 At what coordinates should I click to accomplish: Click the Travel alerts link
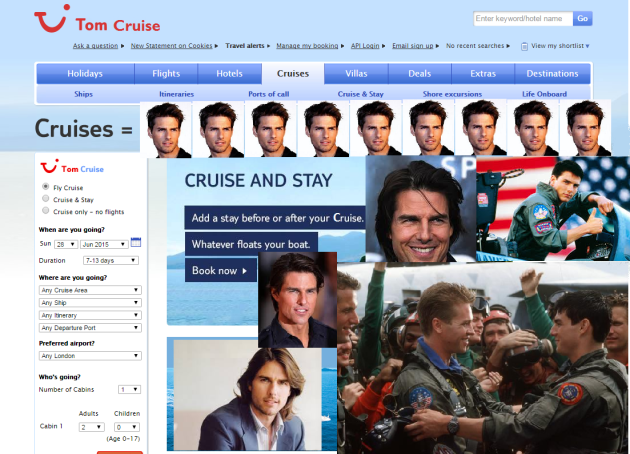[x=245, y=46]
